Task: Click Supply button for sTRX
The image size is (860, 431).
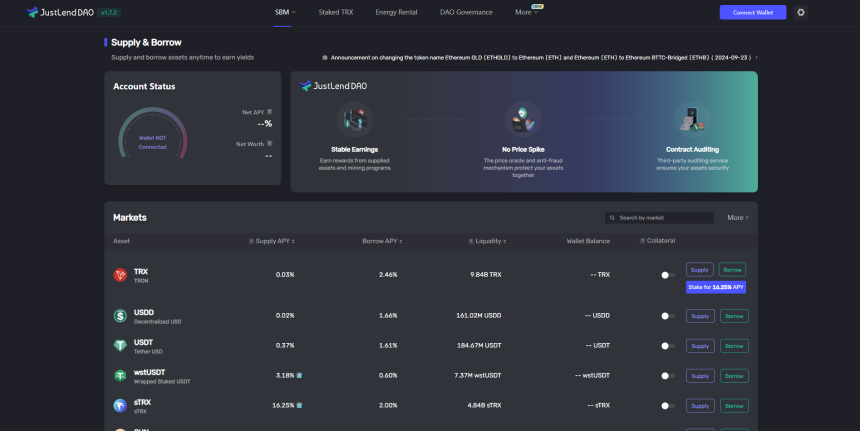Action: coord(700,406)
